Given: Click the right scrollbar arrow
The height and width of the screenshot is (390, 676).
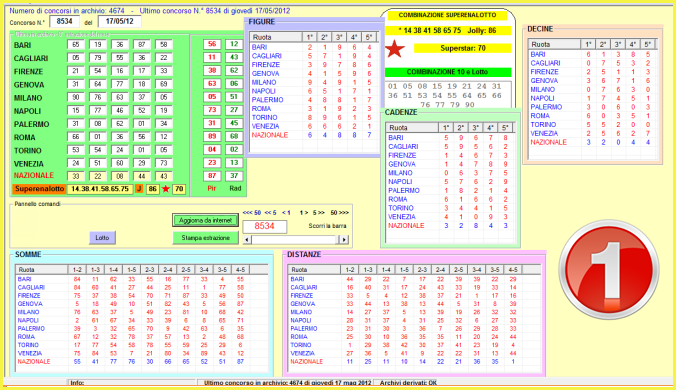Looking at the screenshot, I should coord(344,240).
